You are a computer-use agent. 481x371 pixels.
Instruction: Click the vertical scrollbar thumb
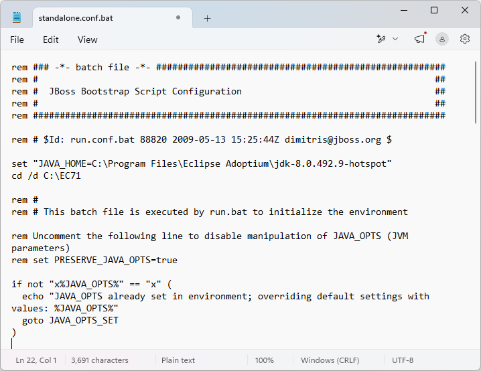coord(476,93)
